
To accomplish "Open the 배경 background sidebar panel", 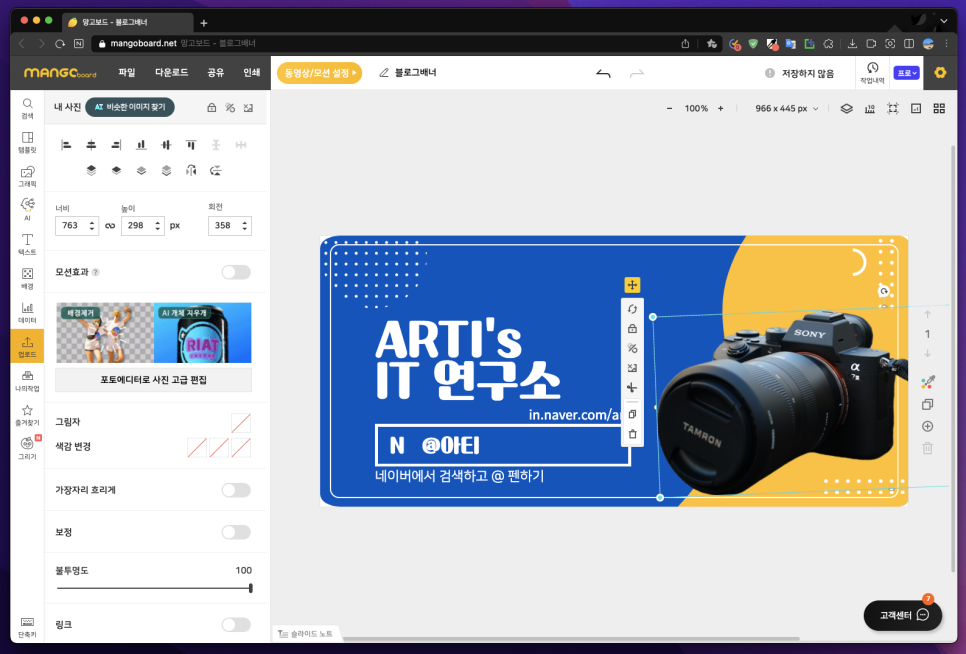I will (x=27, y=278).
